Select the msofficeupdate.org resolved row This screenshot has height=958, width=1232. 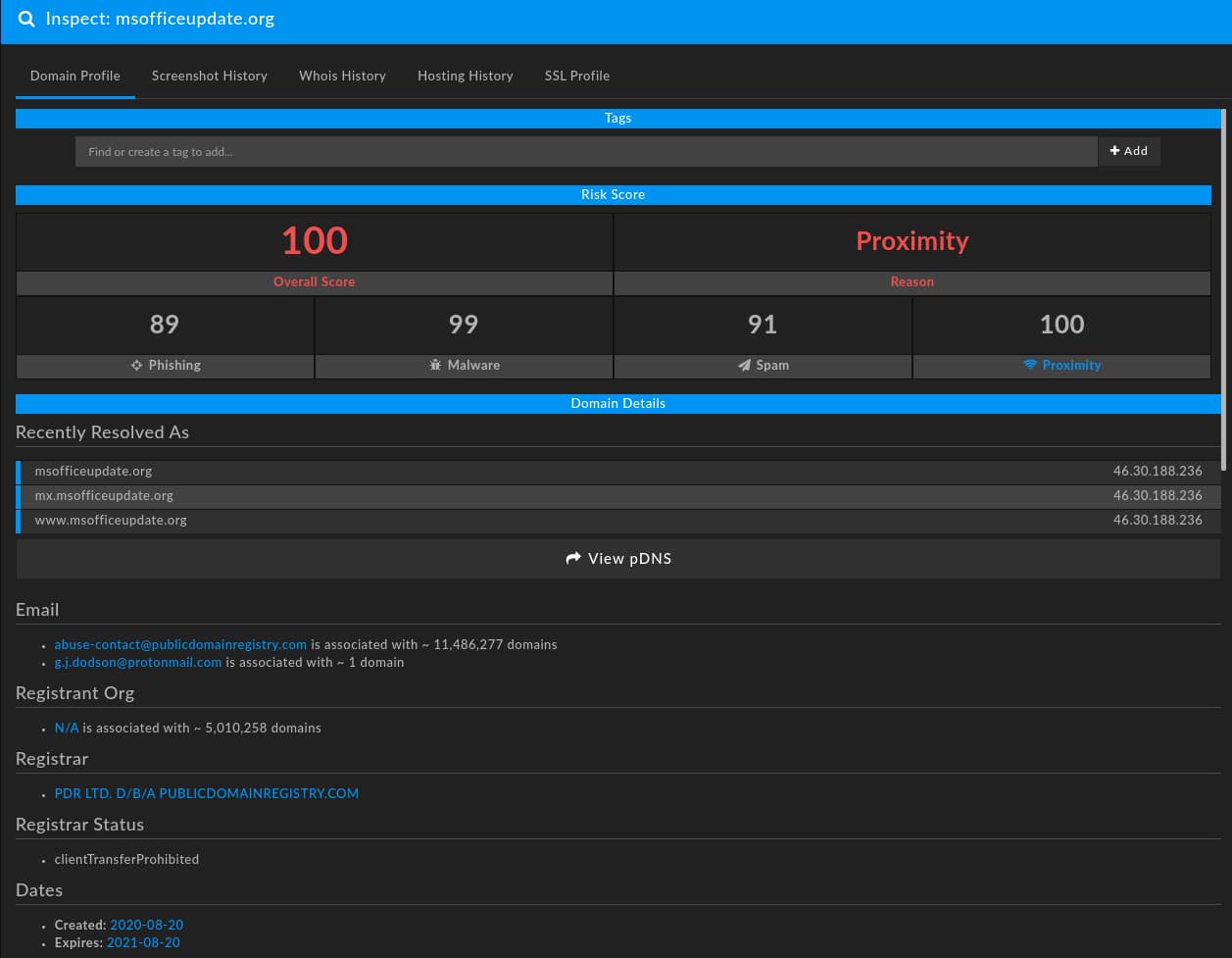coord(618,472)
